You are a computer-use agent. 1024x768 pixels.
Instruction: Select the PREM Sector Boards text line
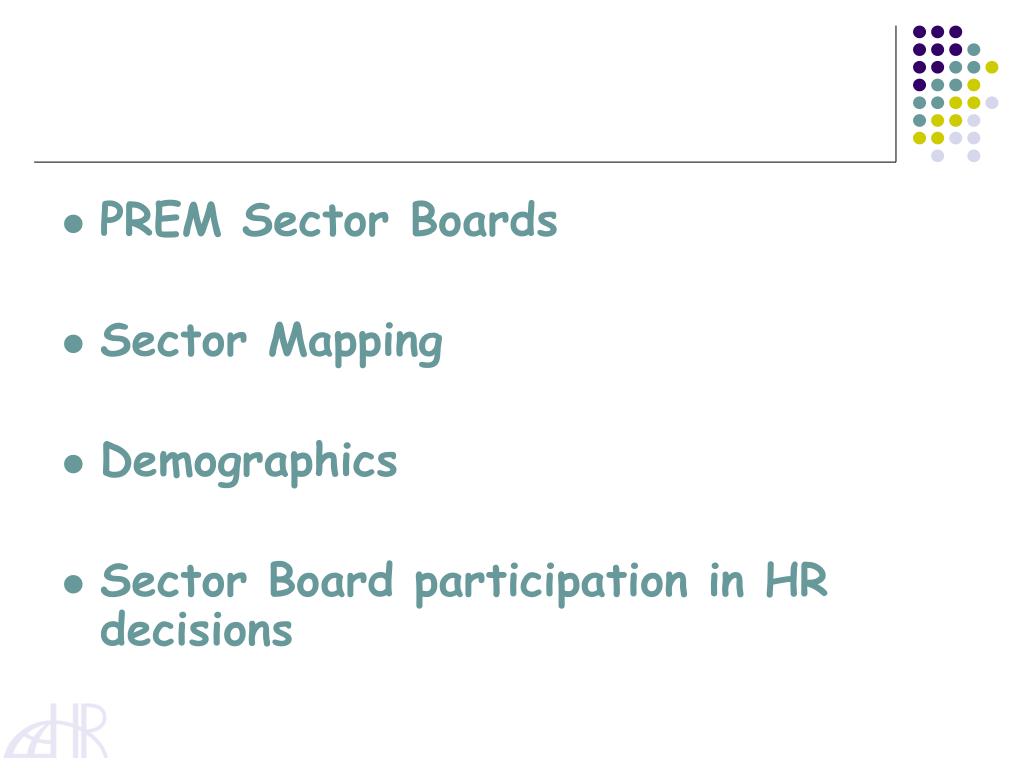(328, 219)
